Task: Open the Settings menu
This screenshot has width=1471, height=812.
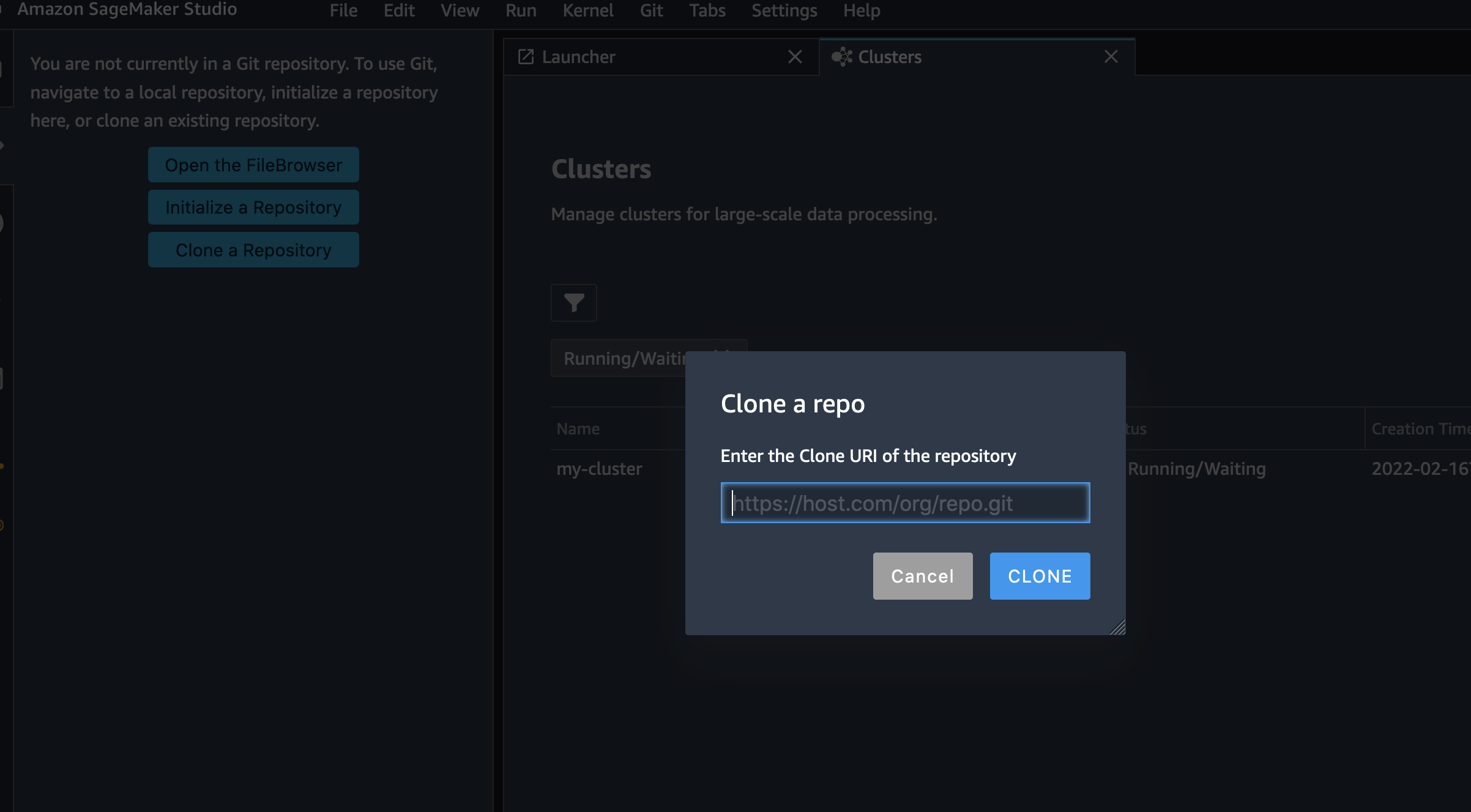Action: tap(784, 10)
